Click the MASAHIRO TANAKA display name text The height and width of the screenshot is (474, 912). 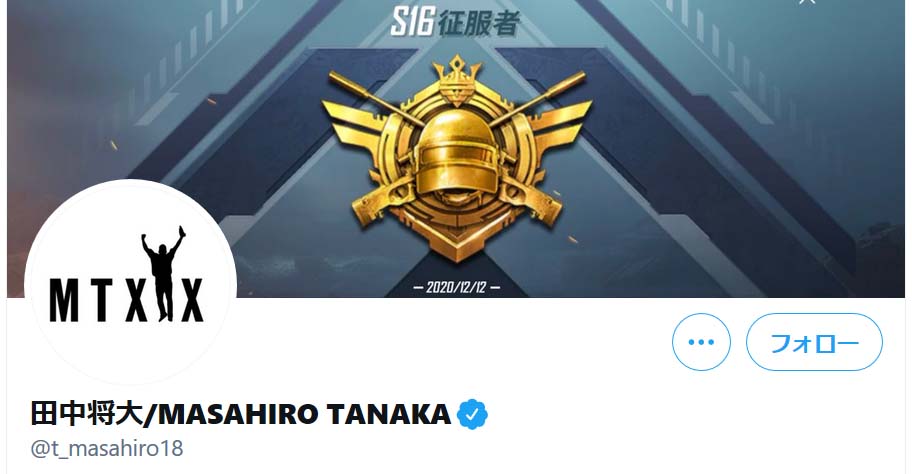coord(304,414)
